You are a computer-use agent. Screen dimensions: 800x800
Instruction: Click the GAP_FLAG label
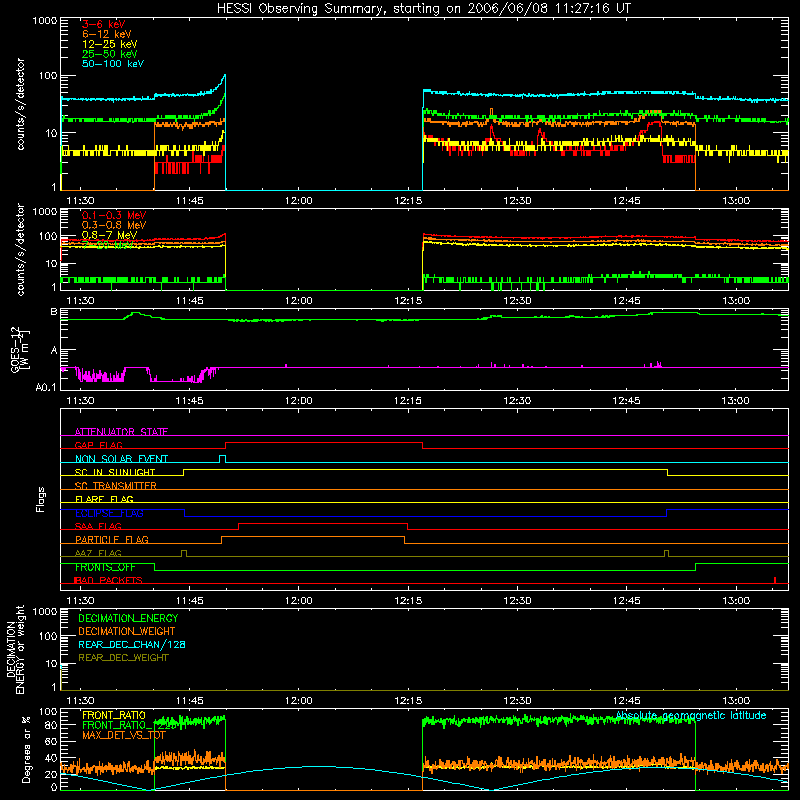click(98, 445)
